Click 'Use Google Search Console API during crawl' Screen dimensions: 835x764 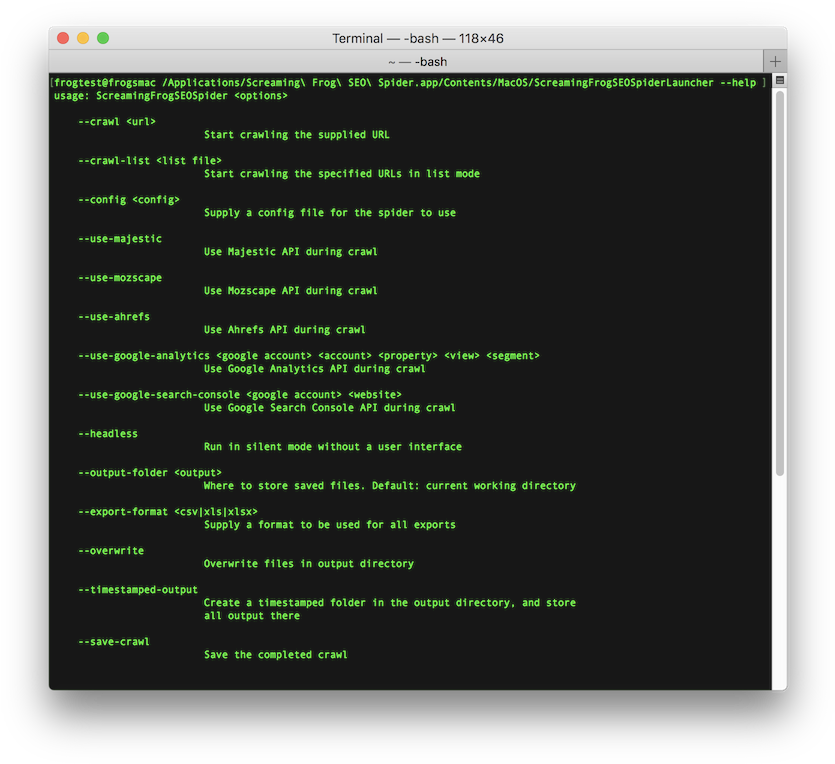tap(330, 408)
